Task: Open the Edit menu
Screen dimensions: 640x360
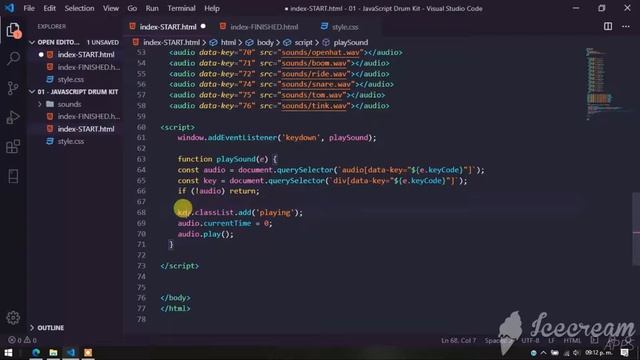Action: tap(49, 8)
